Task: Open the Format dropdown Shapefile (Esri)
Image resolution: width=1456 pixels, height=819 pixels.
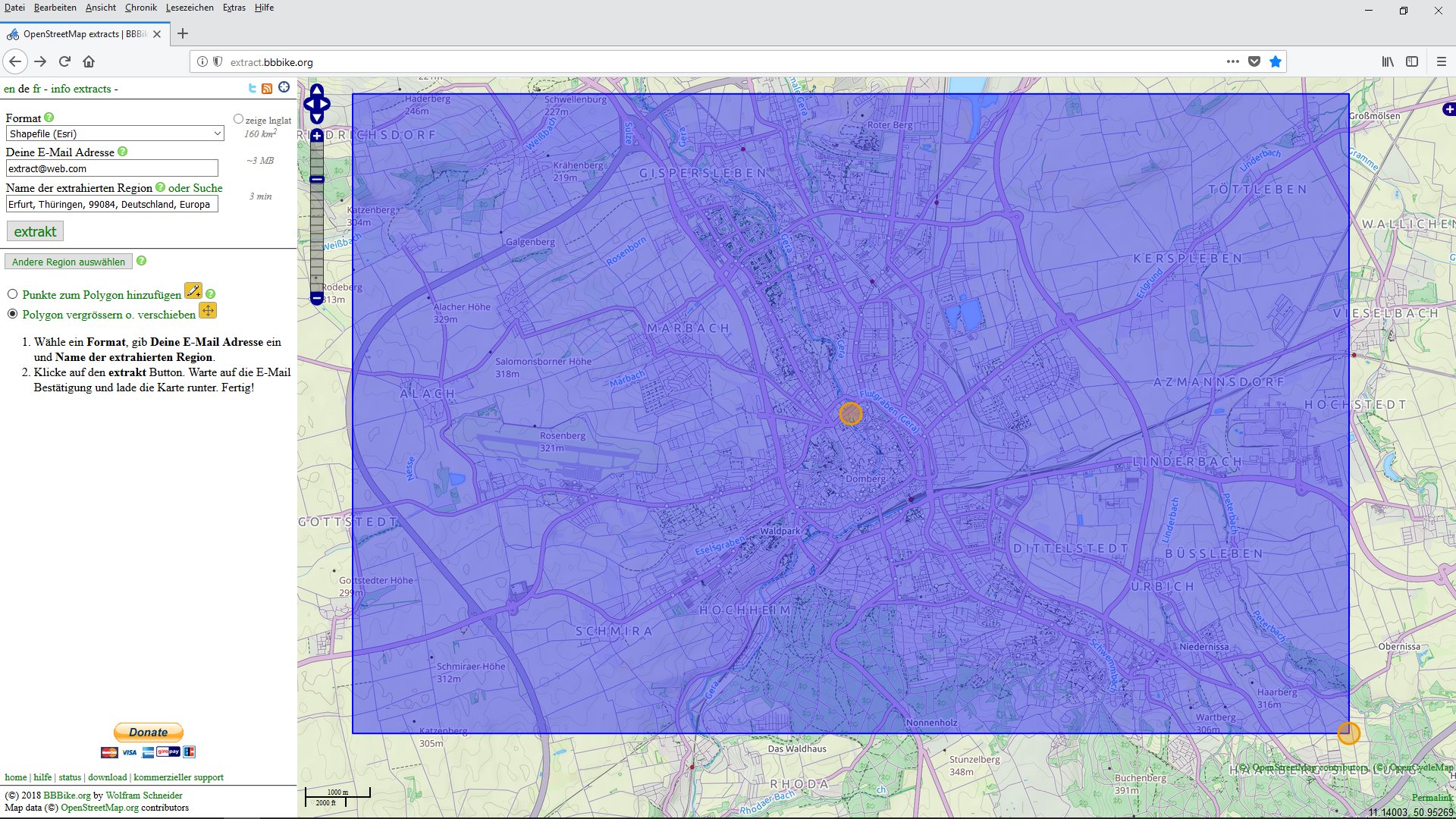Action: tap(115, 133)
